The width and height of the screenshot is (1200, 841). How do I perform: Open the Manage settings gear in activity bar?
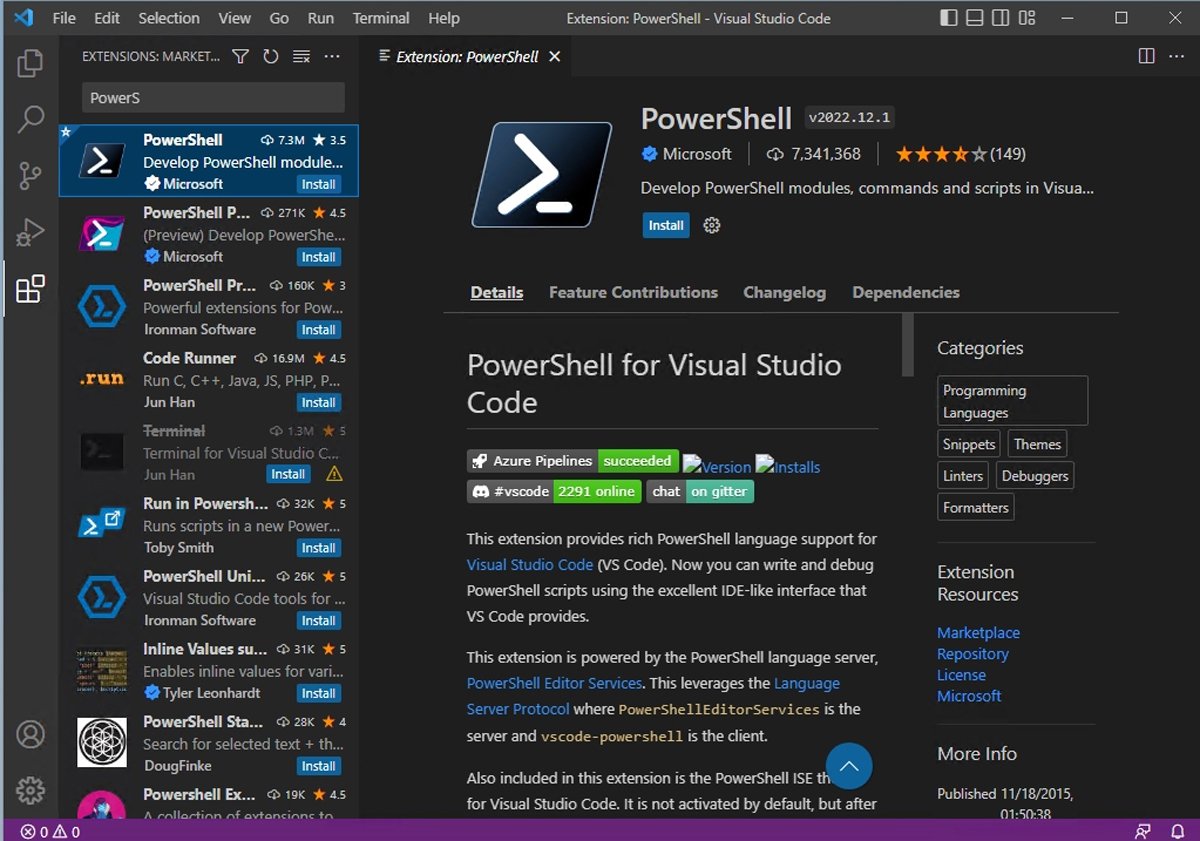(30, 790)
